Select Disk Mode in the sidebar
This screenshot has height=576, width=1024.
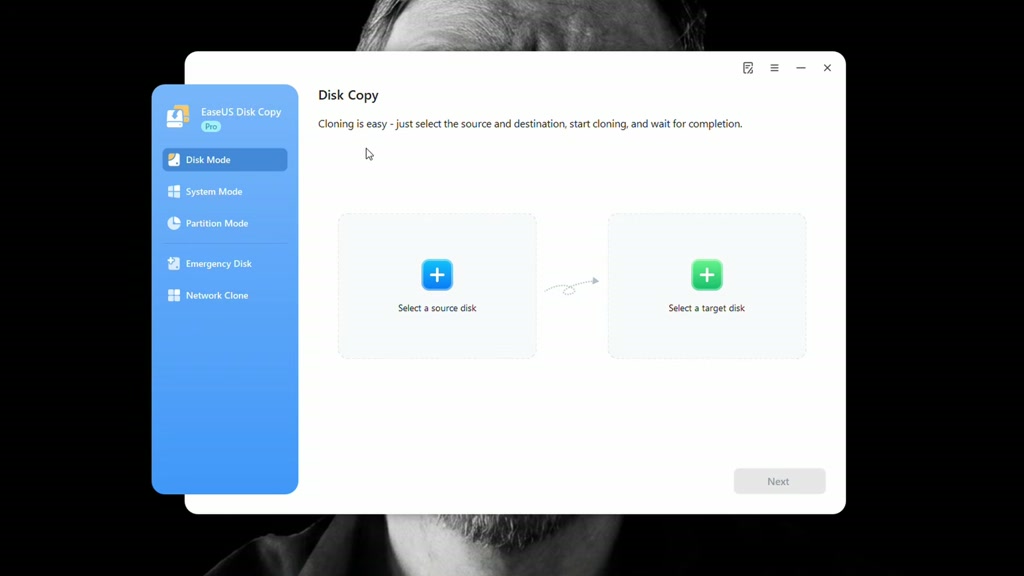pyautogui.click(x=225, y=160)
